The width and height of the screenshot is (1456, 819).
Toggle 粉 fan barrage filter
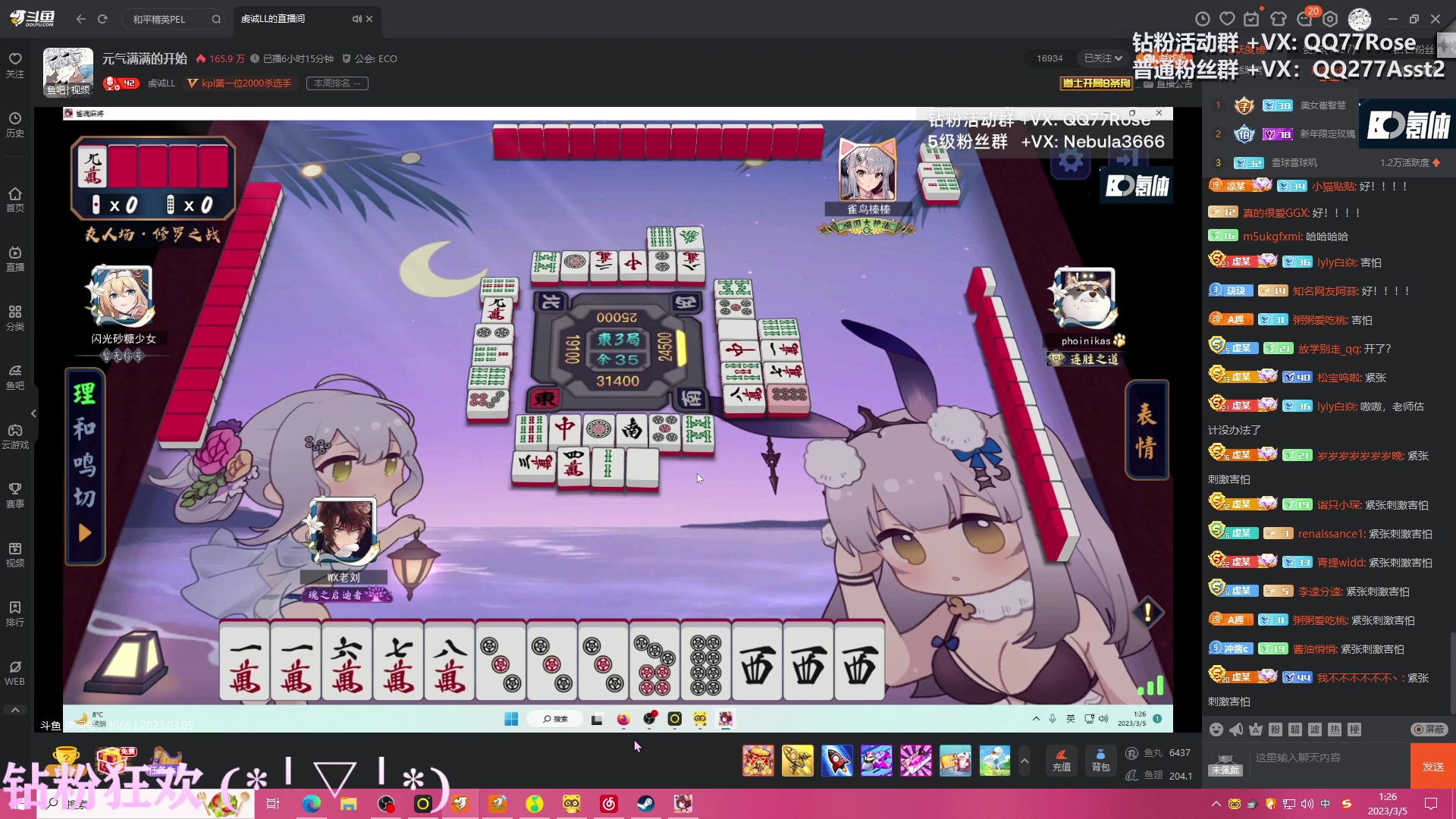point(1276,730)
